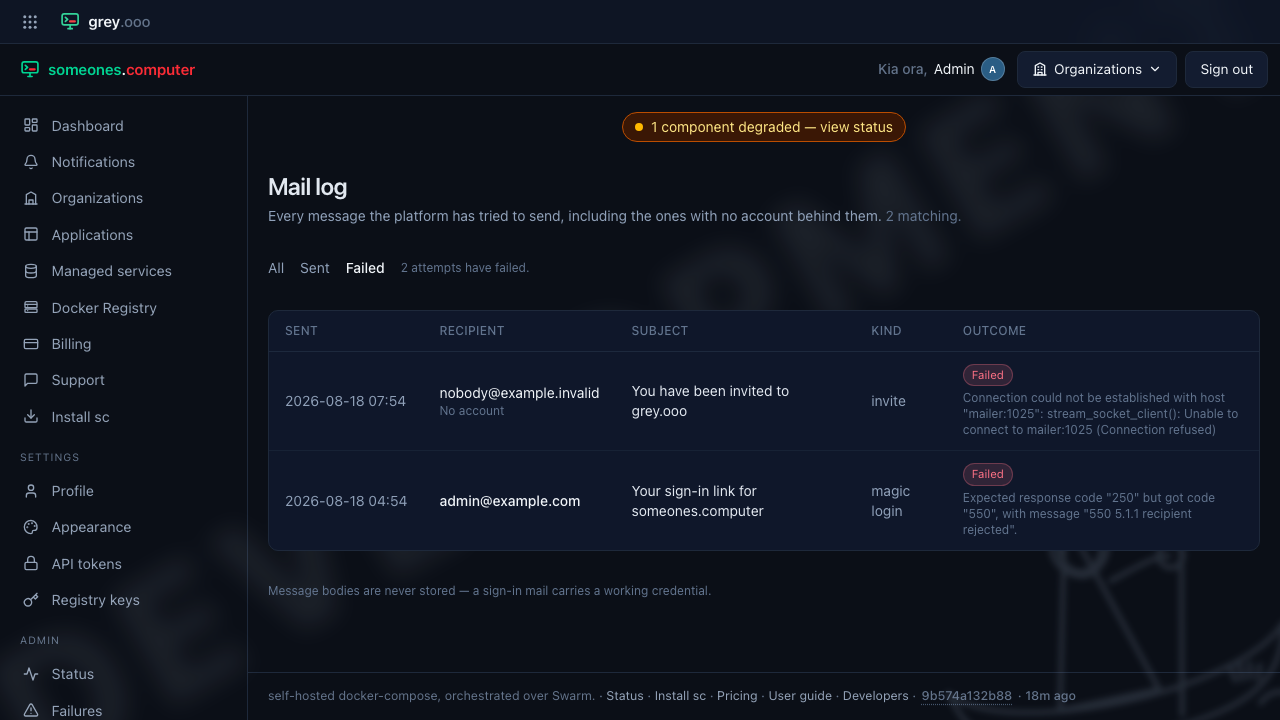Viewport: 1280px width, 720px height.
Task: Select the Failed filter tab
Action: pos(365,268)
